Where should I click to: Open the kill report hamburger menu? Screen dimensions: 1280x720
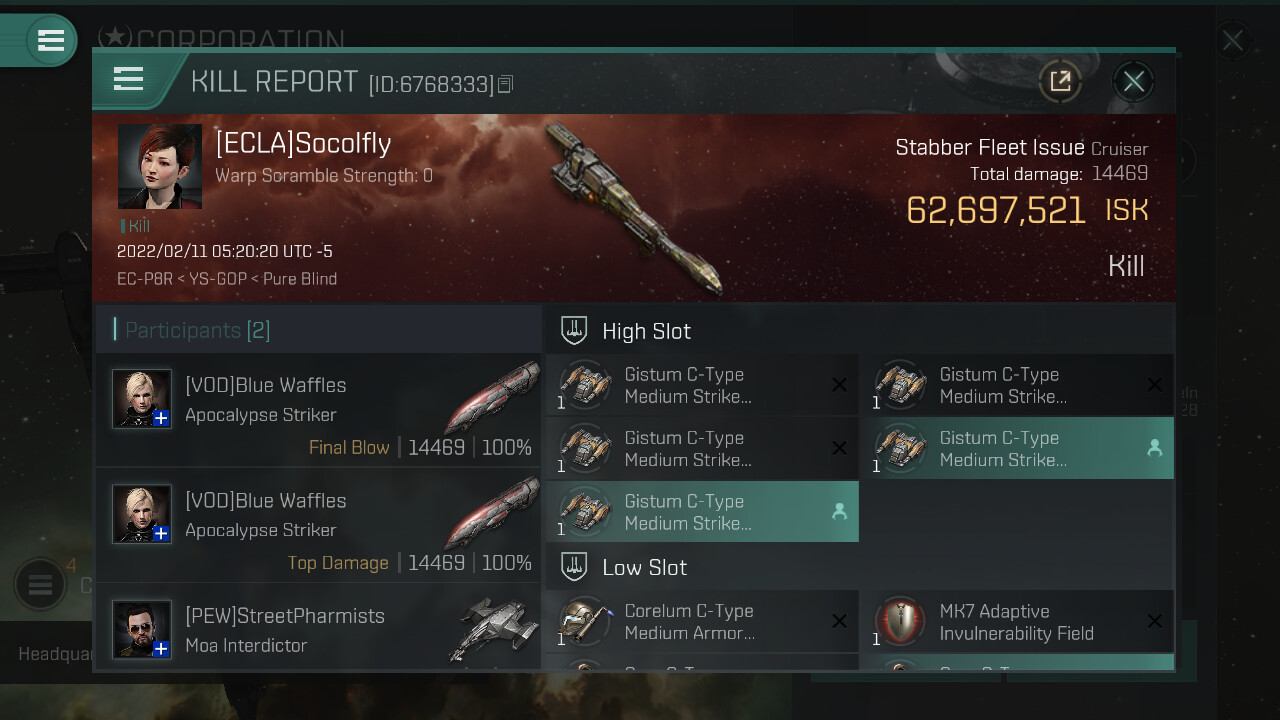129,80
